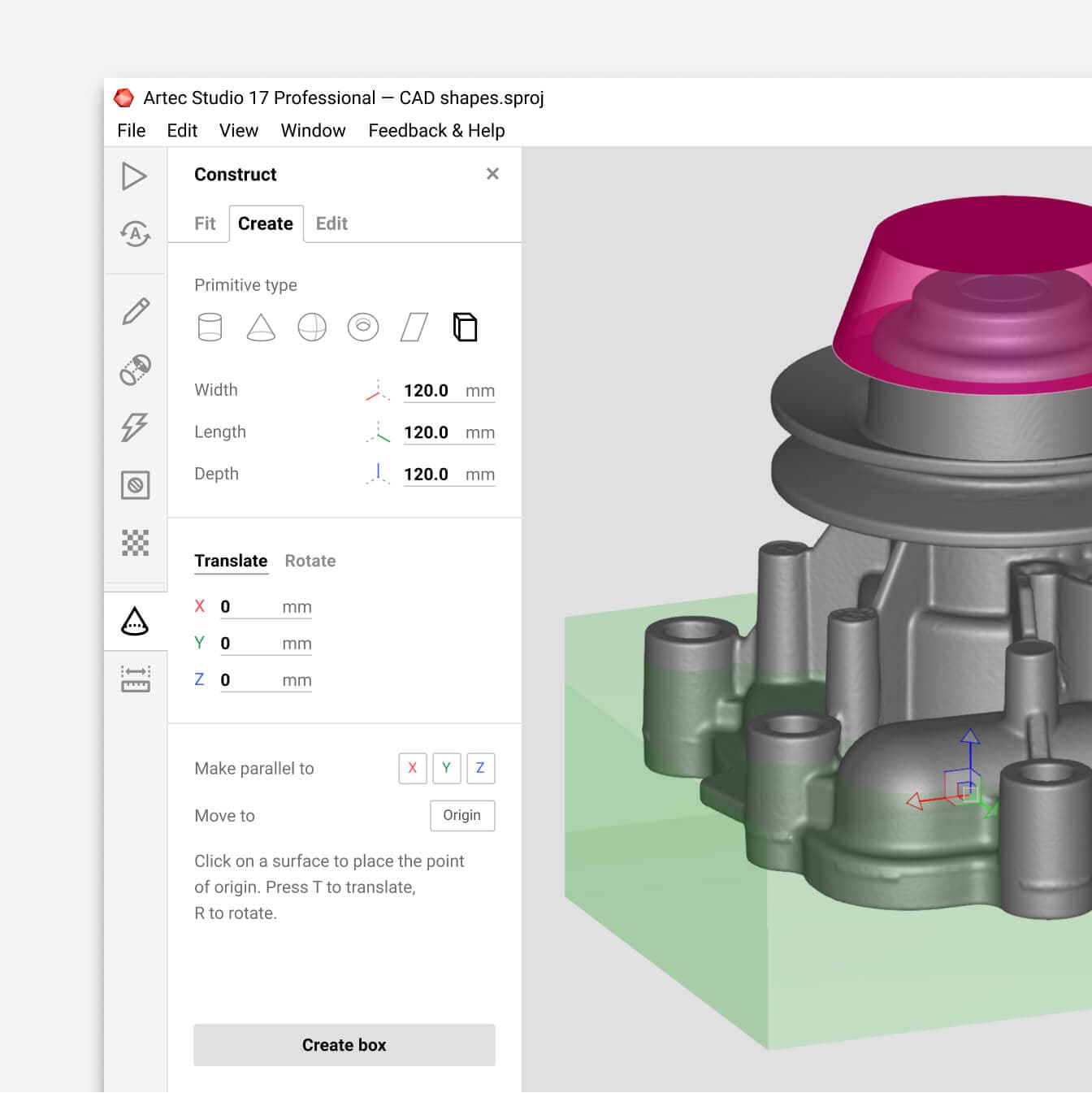The height and width of the screenshot is (1093, 1092).
Task: Toggle make parallel to Y axis
Action: point(446,768)
